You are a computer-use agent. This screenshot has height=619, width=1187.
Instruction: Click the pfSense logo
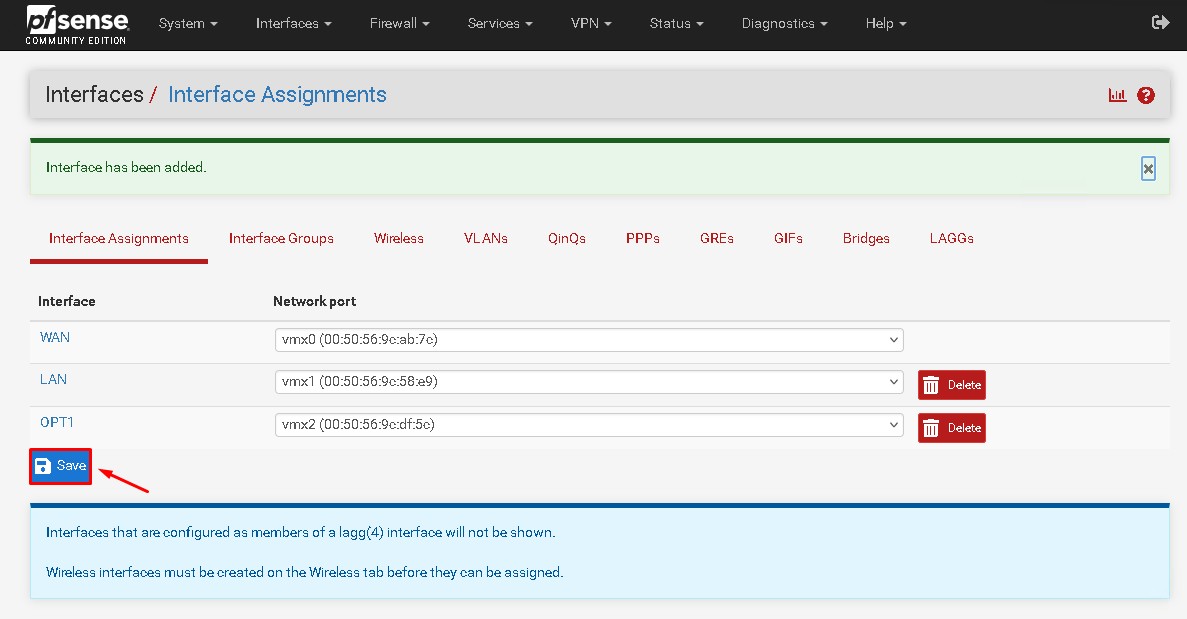tap(77, 24)
